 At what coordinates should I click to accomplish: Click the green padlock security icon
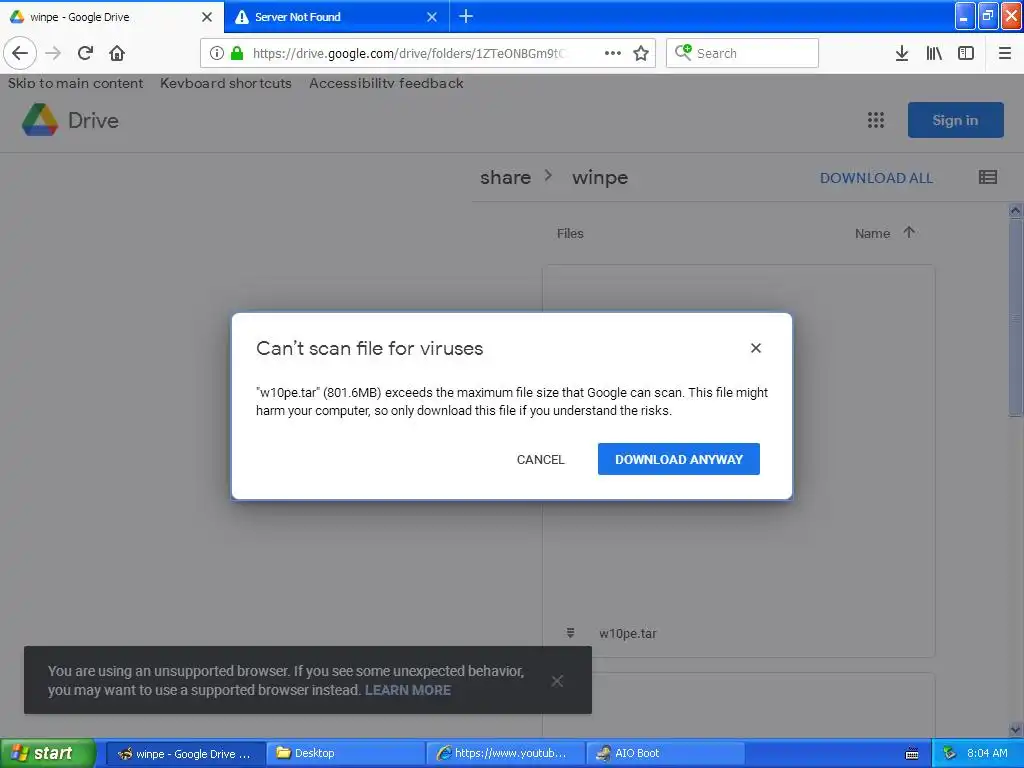237,53
